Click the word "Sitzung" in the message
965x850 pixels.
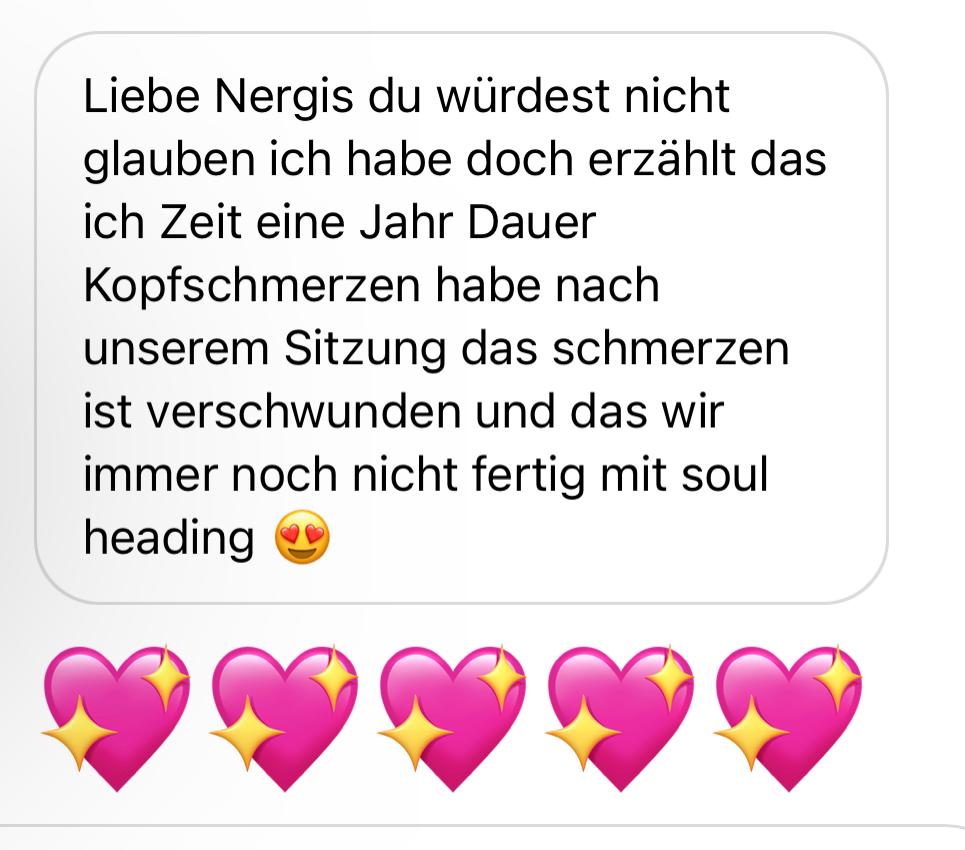(x=365, y=350)
